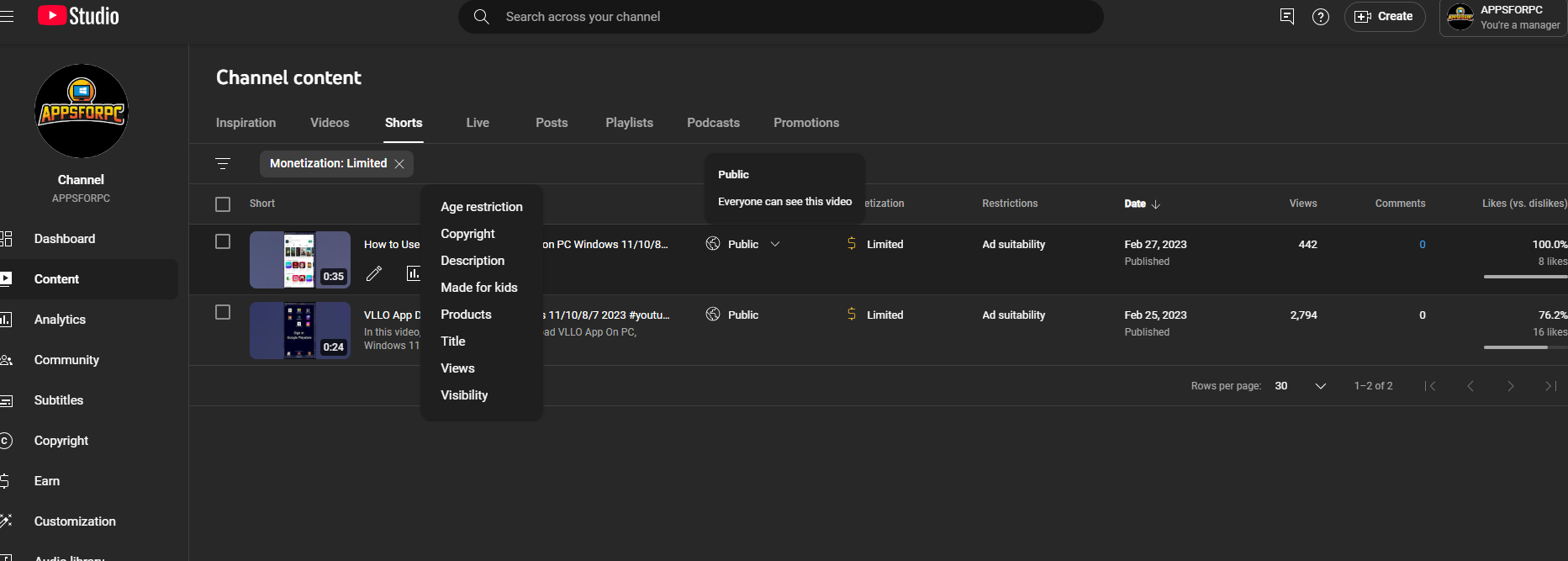Click the Copyright sidebar icon

pyautogui.click(x=6, y=441)
